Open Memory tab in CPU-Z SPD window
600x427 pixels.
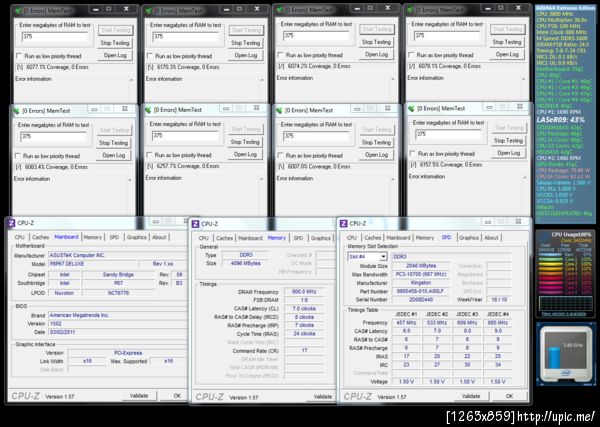pos(425,238)
